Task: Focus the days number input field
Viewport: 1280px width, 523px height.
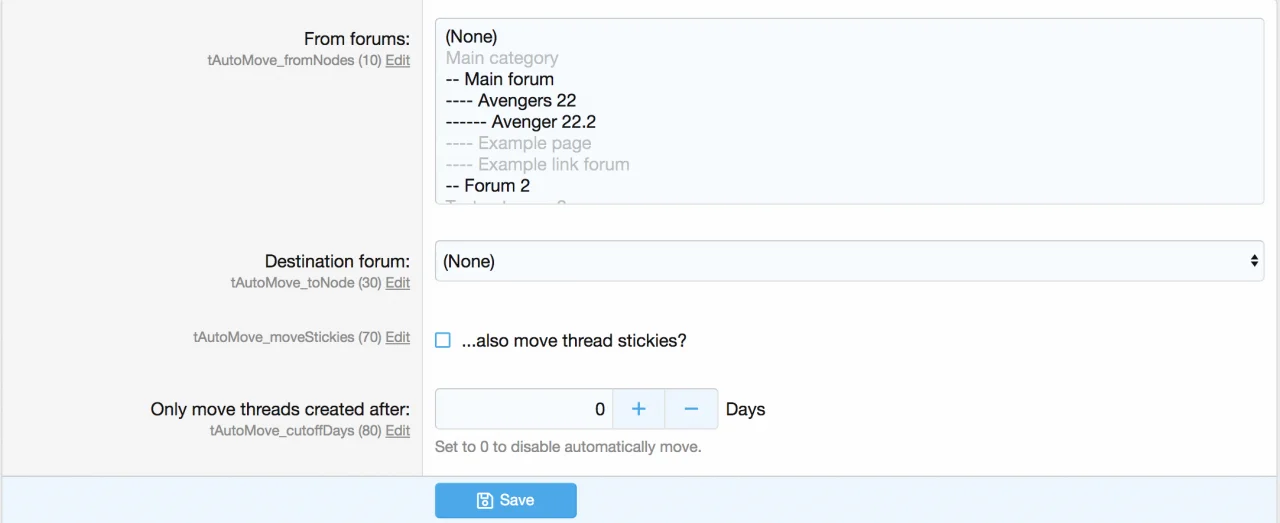Action: pos(523,409)
